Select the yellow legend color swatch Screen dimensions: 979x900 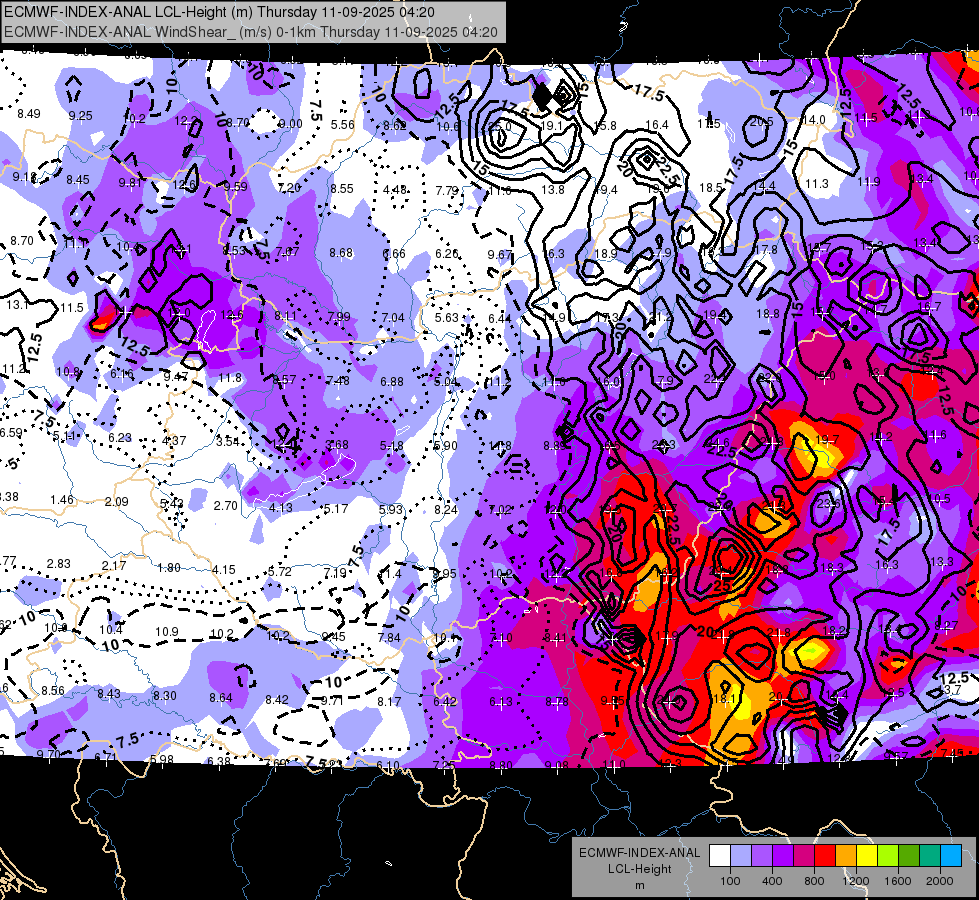point(867,856)
